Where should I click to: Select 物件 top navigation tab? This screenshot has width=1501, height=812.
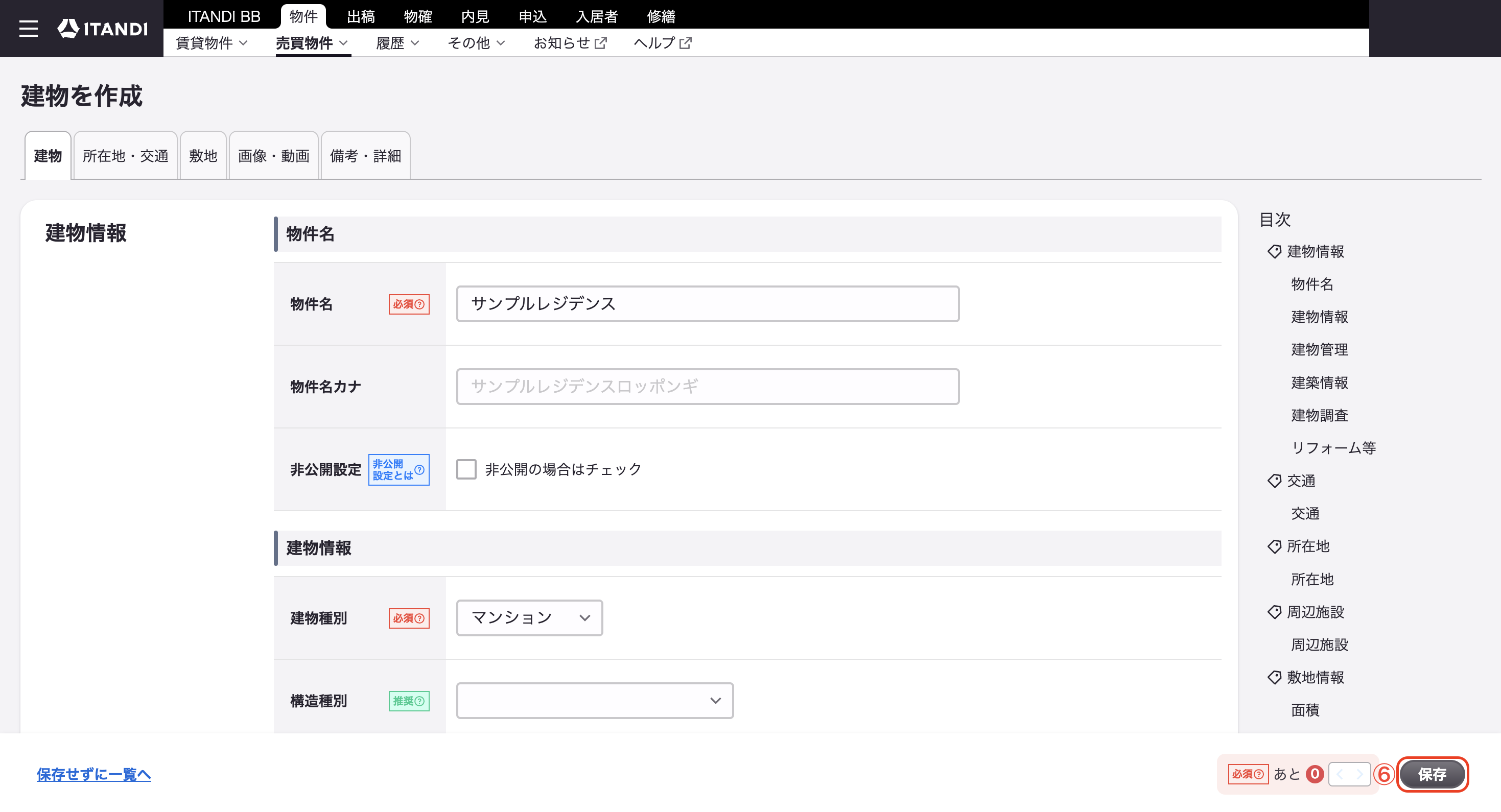click(x=303, y=16)
